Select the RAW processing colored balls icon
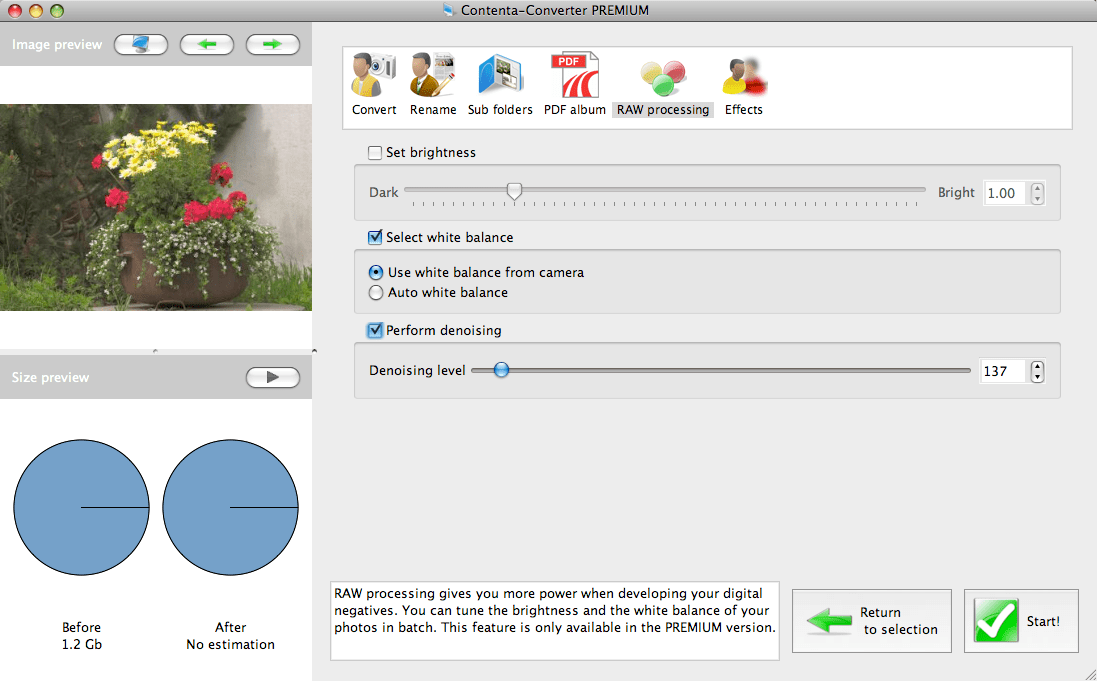1097x681 pixels. [663, 77]
